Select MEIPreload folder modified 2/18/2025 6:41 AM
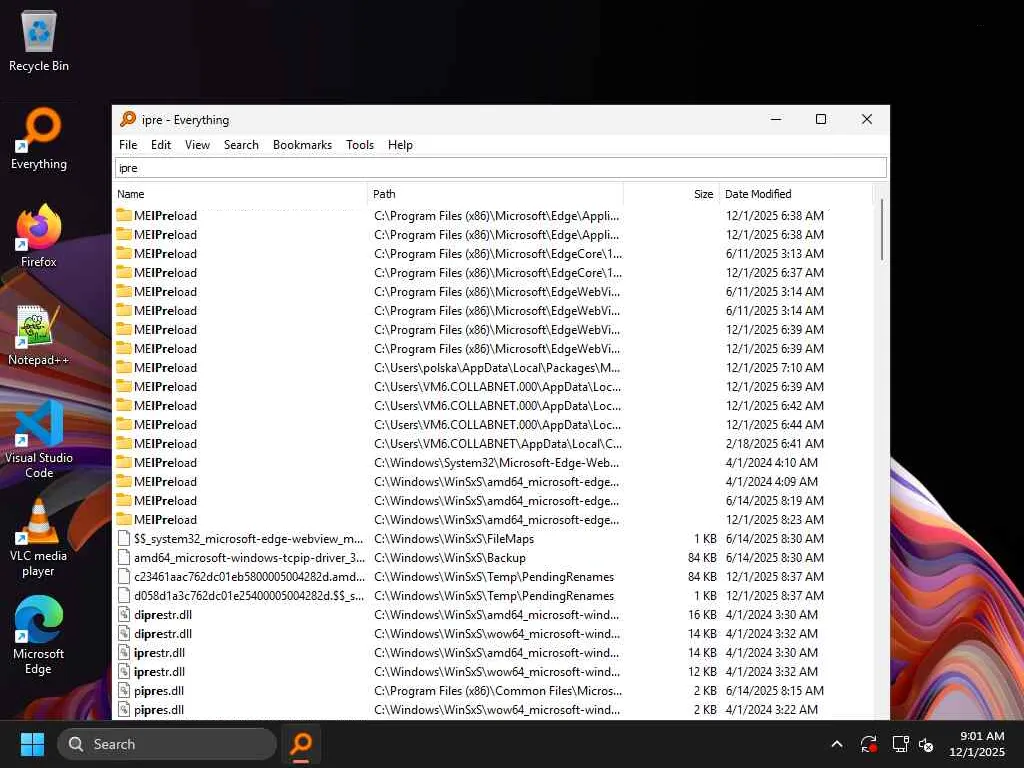Image resolution: width=1024 pixels, height=768 pixels. [165, 443]
